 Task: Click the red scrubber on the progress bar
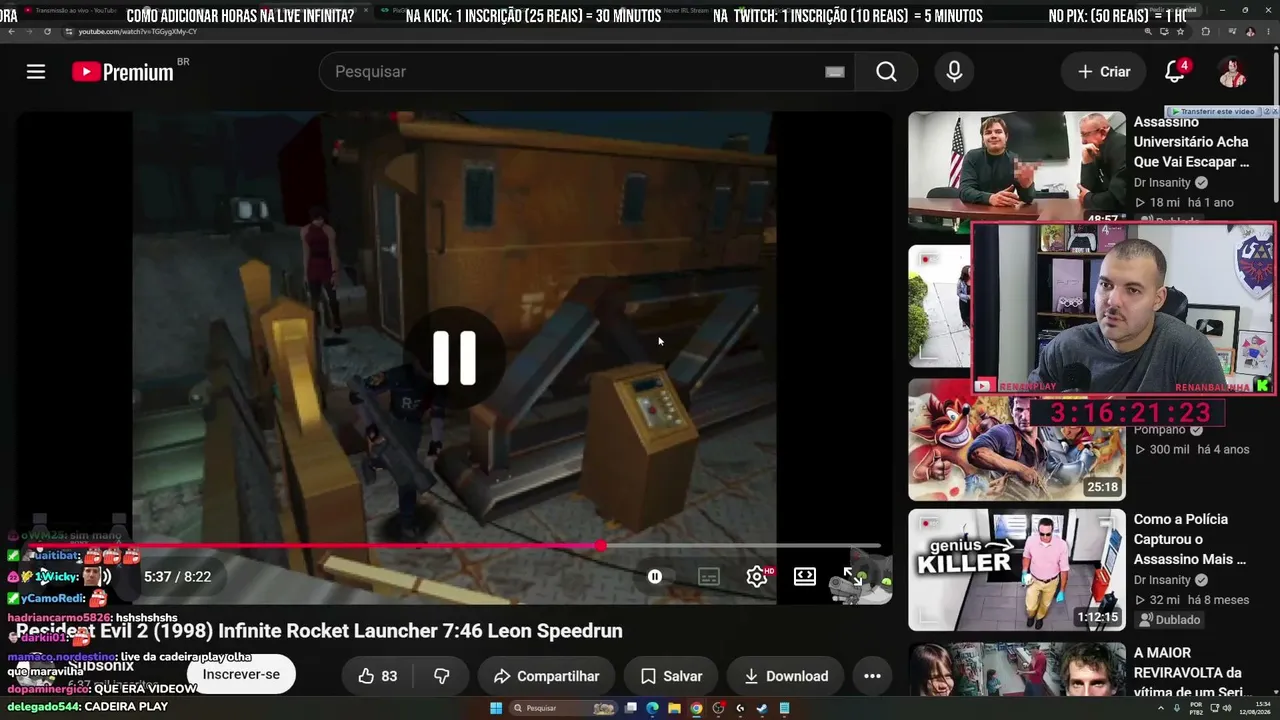tap(600, 546)
